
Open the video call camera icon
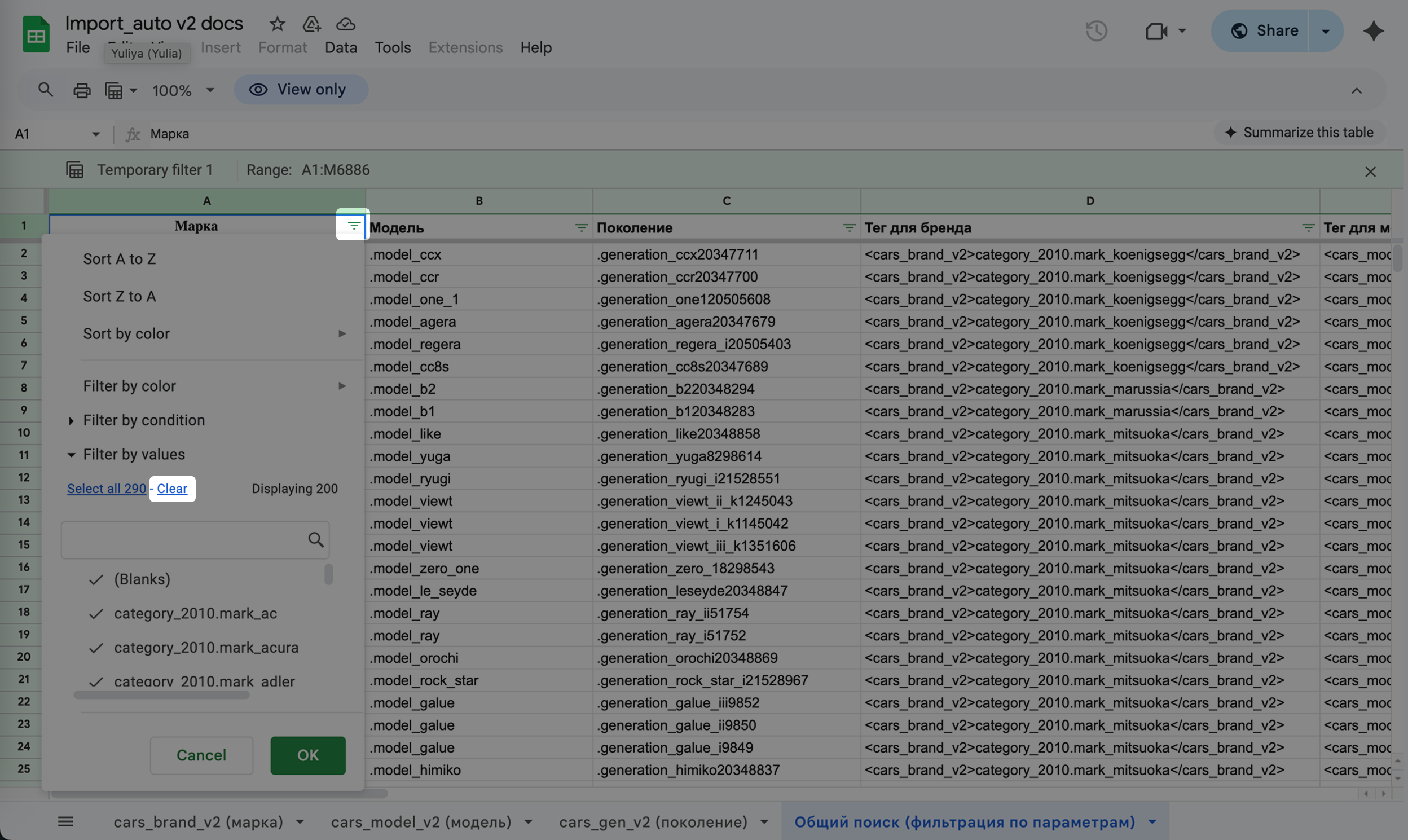[1156, 30]
